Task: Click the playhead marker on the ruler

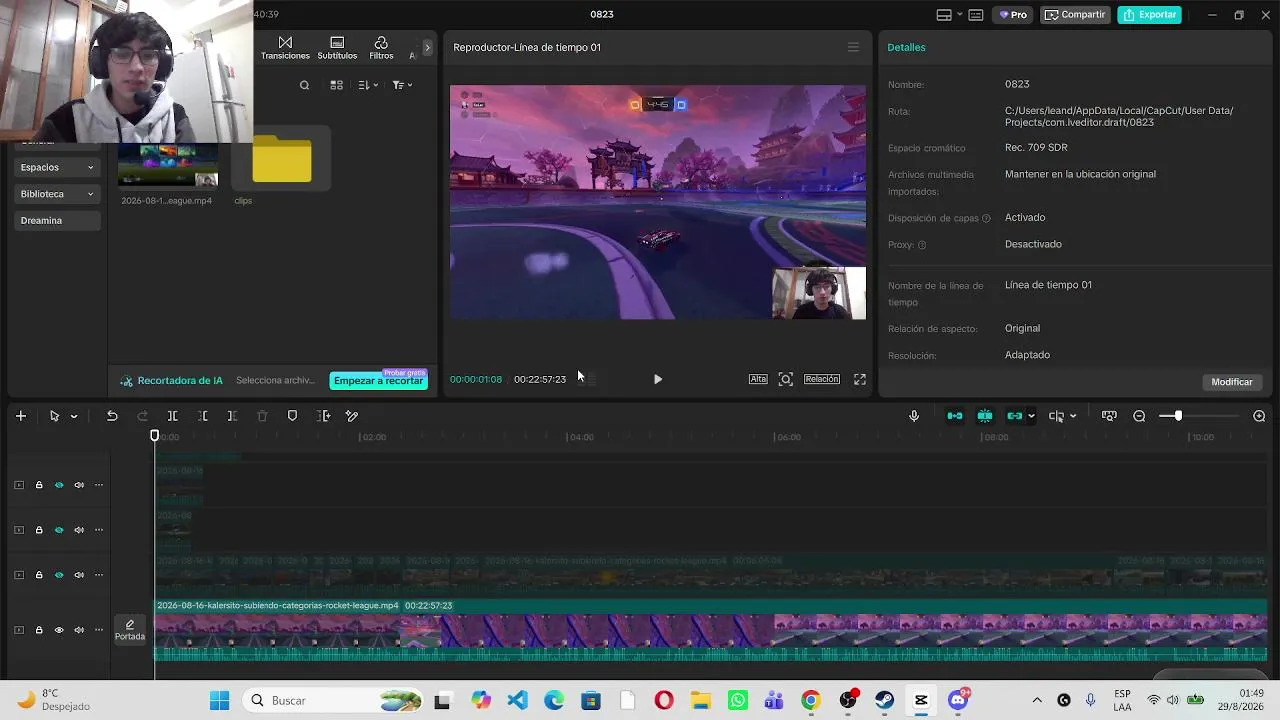Action: pos(154,436)
